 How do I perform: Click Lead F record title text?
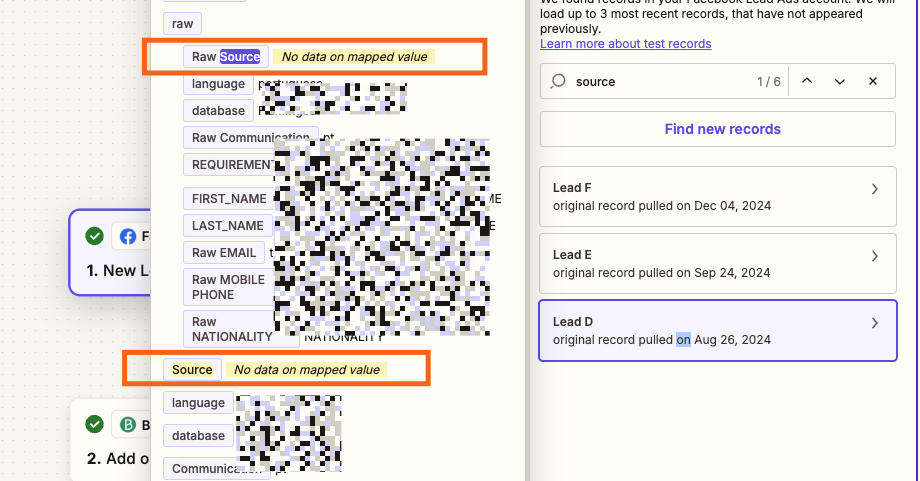tap(572, 188)
